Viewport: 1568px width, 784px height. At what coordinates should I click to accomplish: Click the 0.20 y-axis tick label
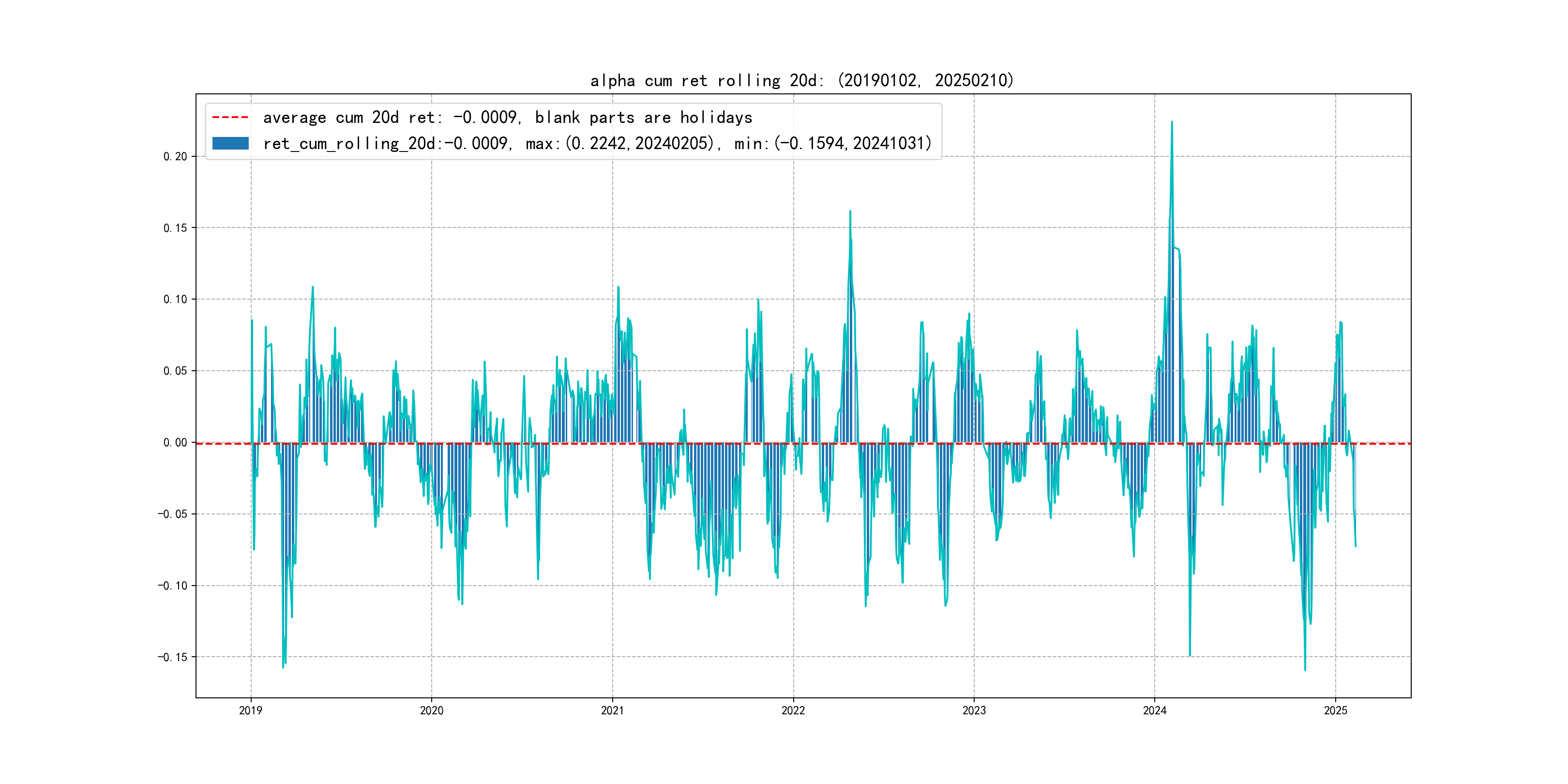click(x=175, y=156)
